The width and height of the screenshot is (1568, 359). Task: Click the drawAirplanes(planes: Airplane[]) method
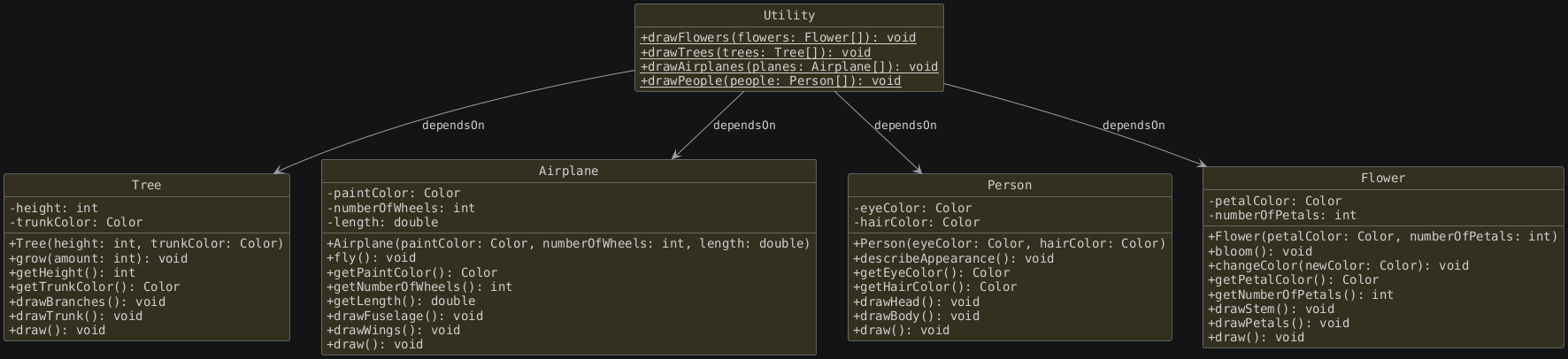(x=789, y=66)
